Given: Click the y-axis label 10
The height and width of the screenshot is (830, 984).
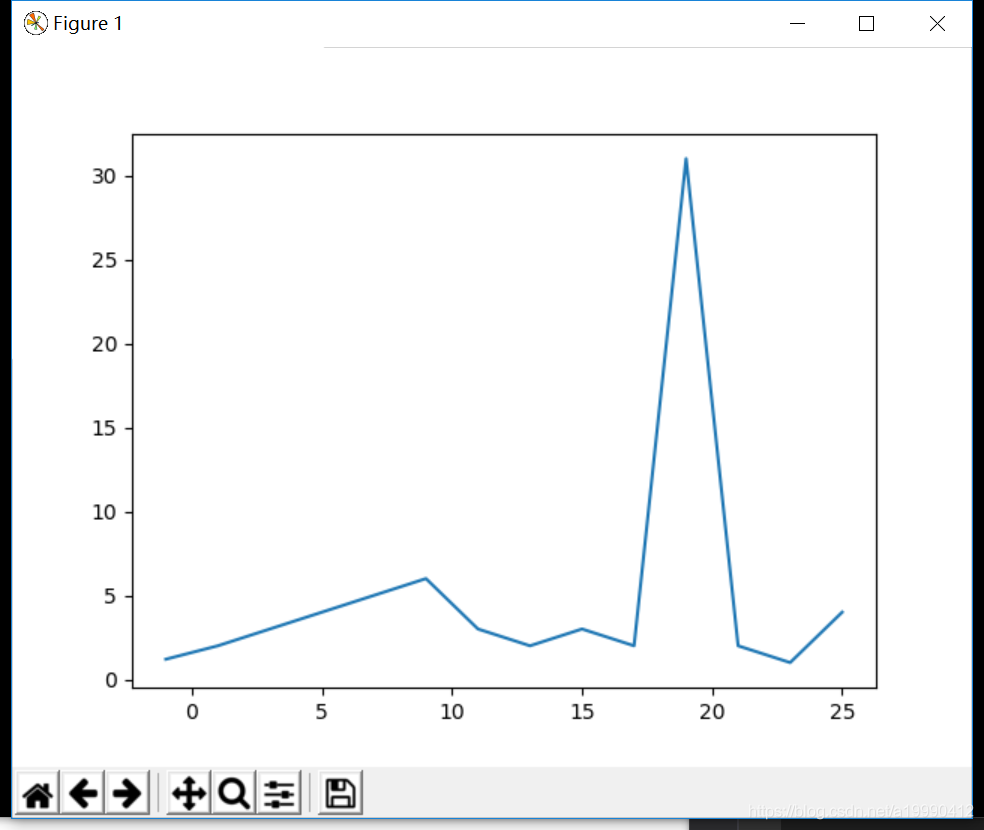Looking at the screenshot, I should 104,513.
